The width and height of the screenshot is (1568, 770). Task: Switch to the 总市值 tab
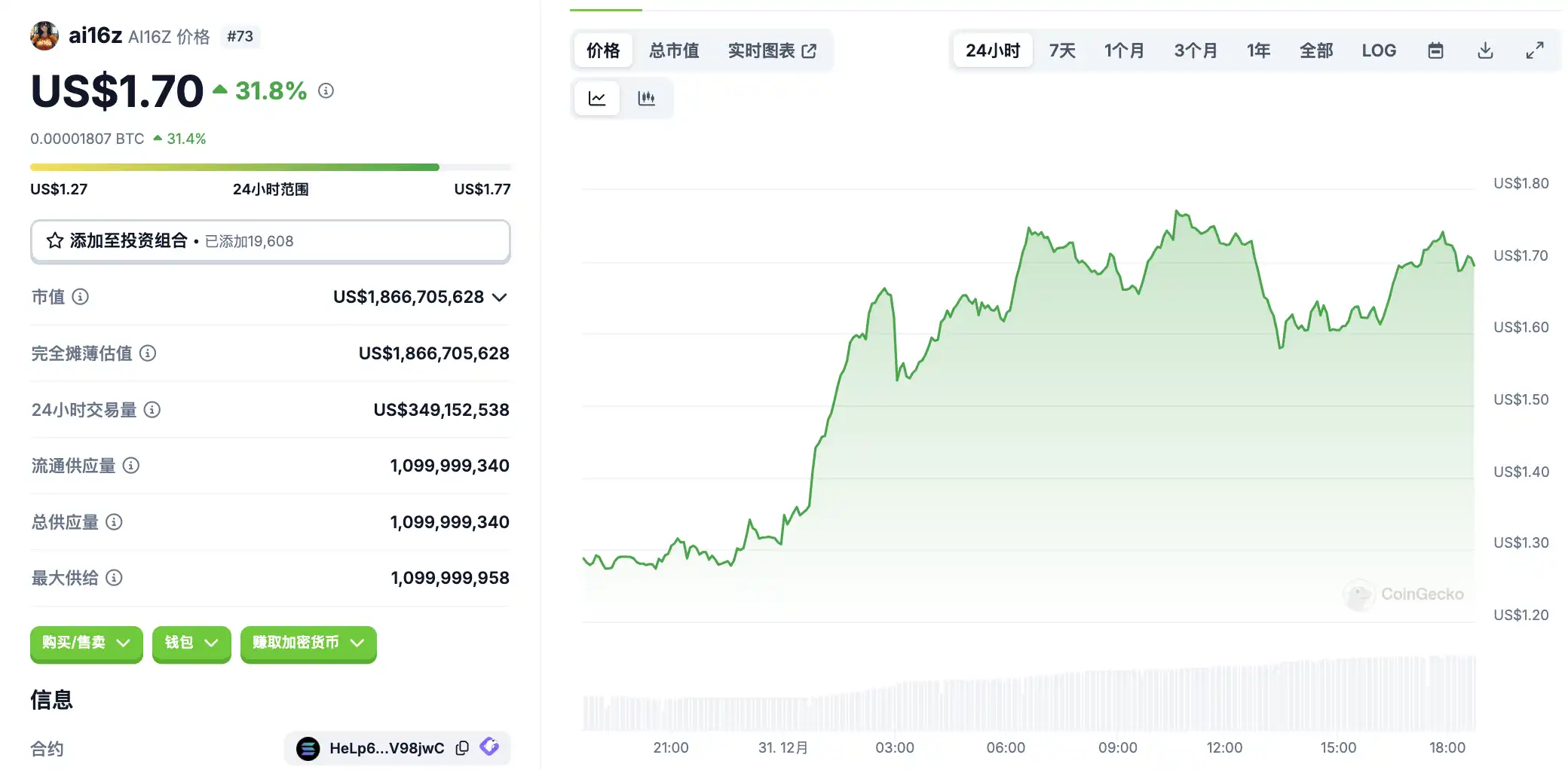tap(673, 50)
